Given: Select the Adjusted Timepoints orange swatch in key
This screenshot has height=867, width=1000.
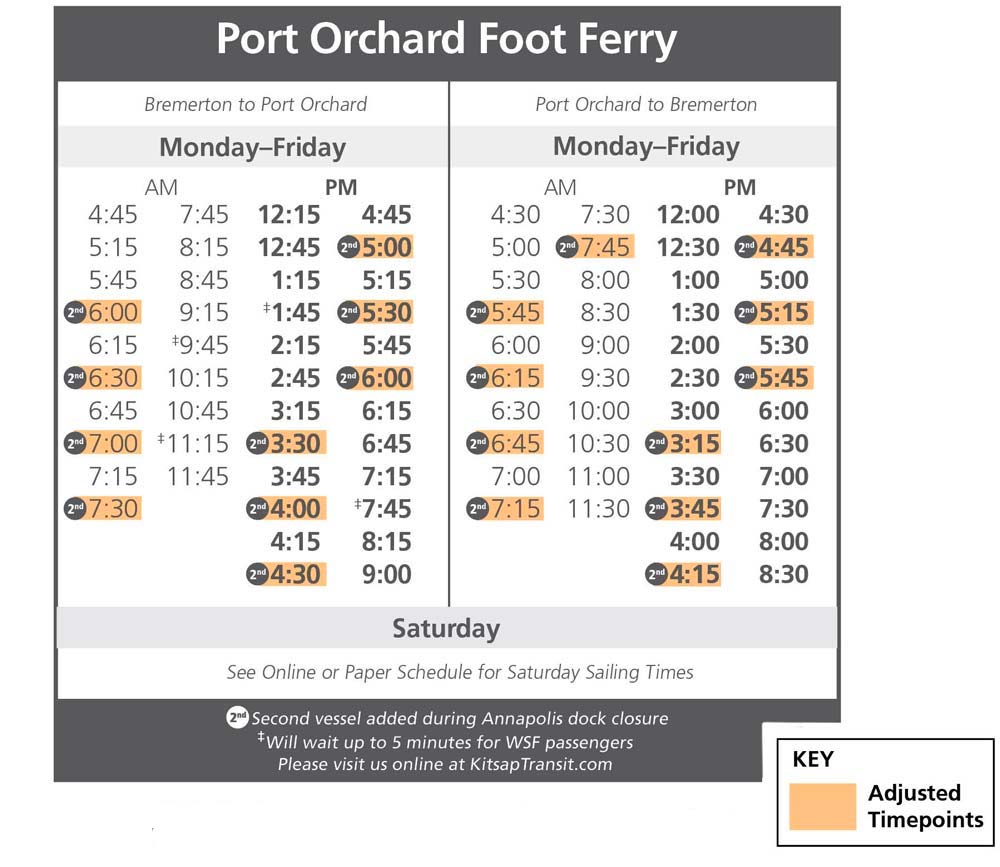Looking at the screenshot, I should pos(823,806).
